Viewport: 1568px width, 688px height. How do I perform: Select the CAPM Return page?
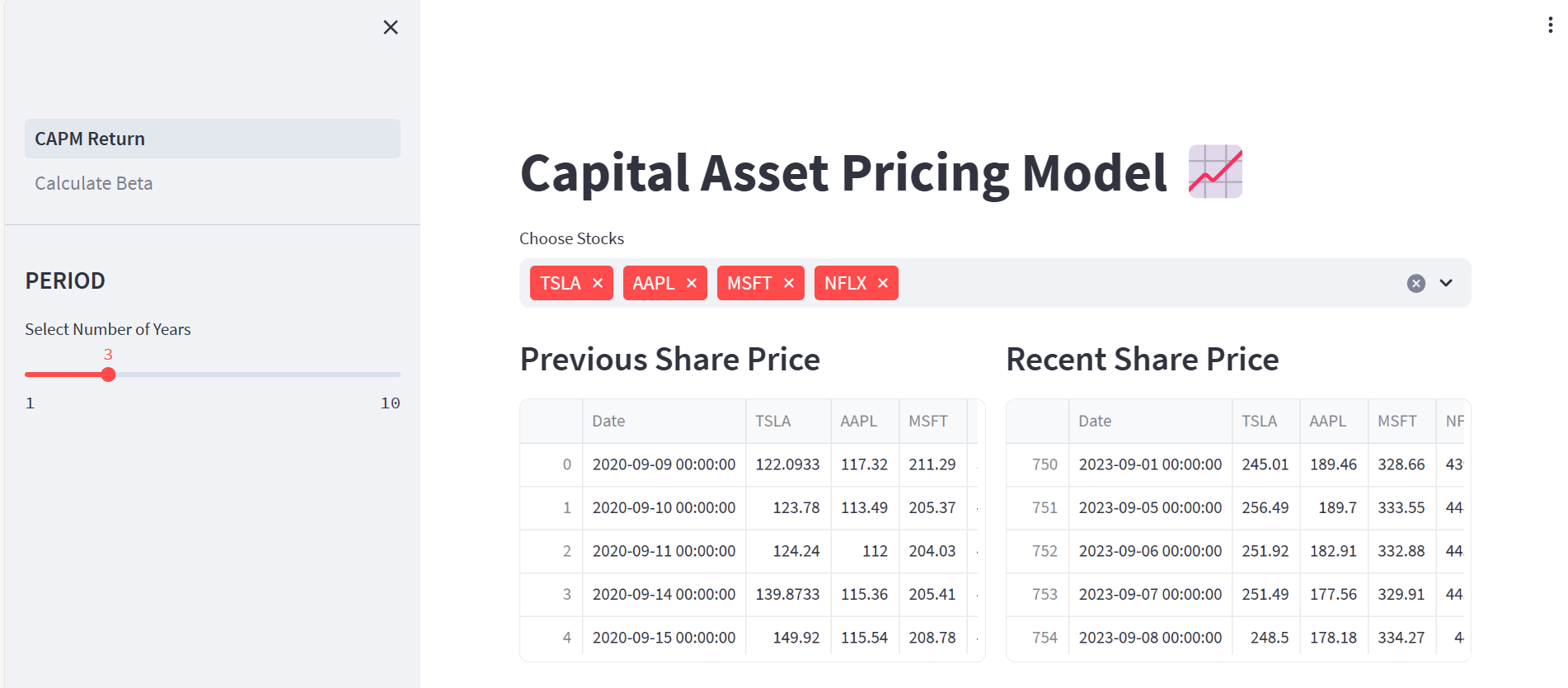(212, 139)
